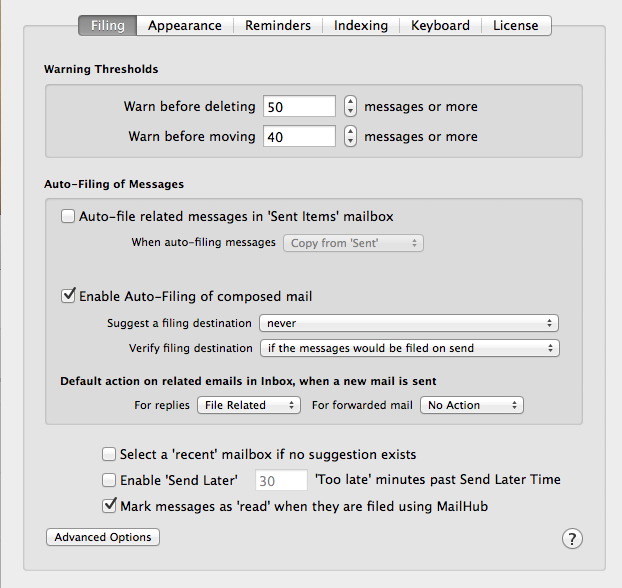The width and height of the screenshot is (622, 588).
Task: Check Select a 'recent' mailbox option
Action: point(109,454)
